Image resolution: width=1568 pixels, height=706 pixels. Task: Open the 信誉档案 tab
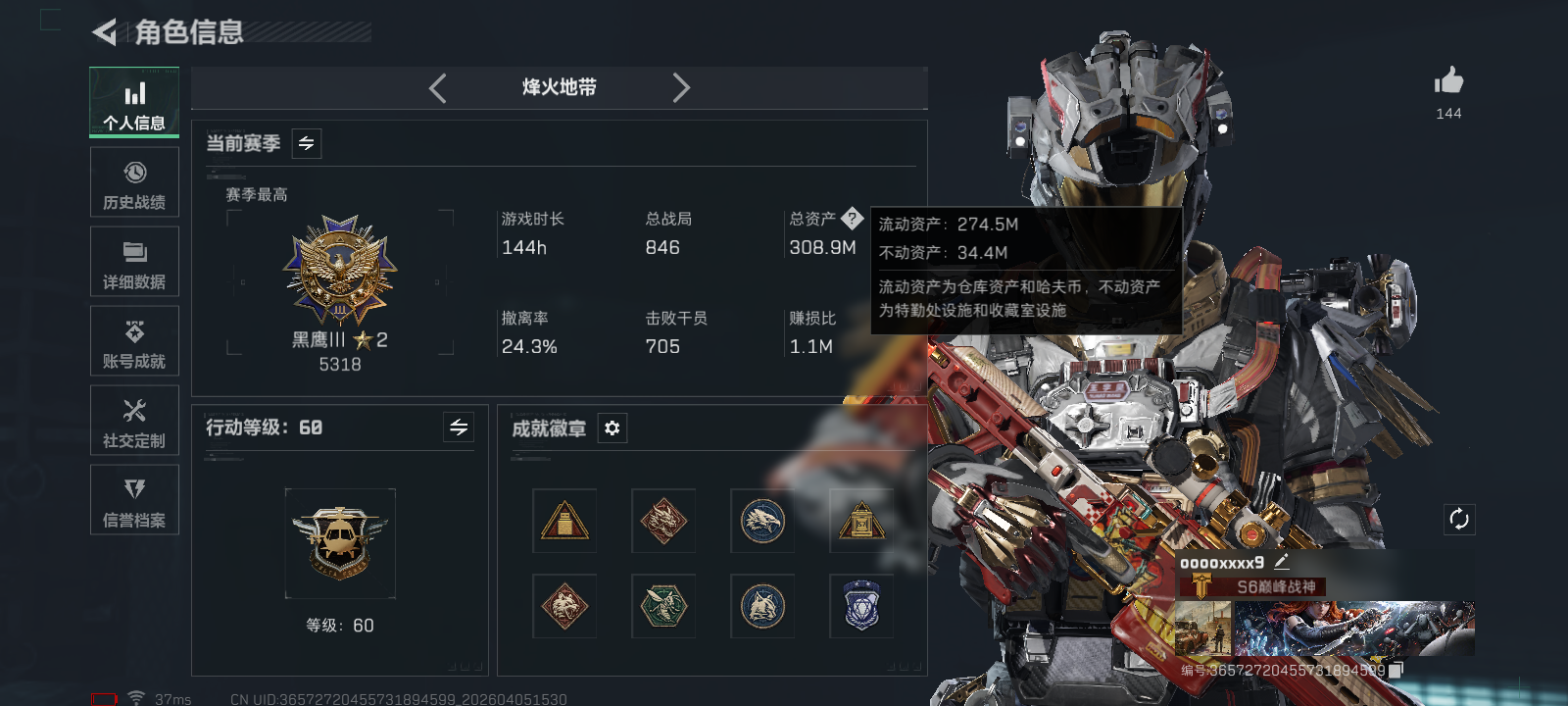point(134,499)
